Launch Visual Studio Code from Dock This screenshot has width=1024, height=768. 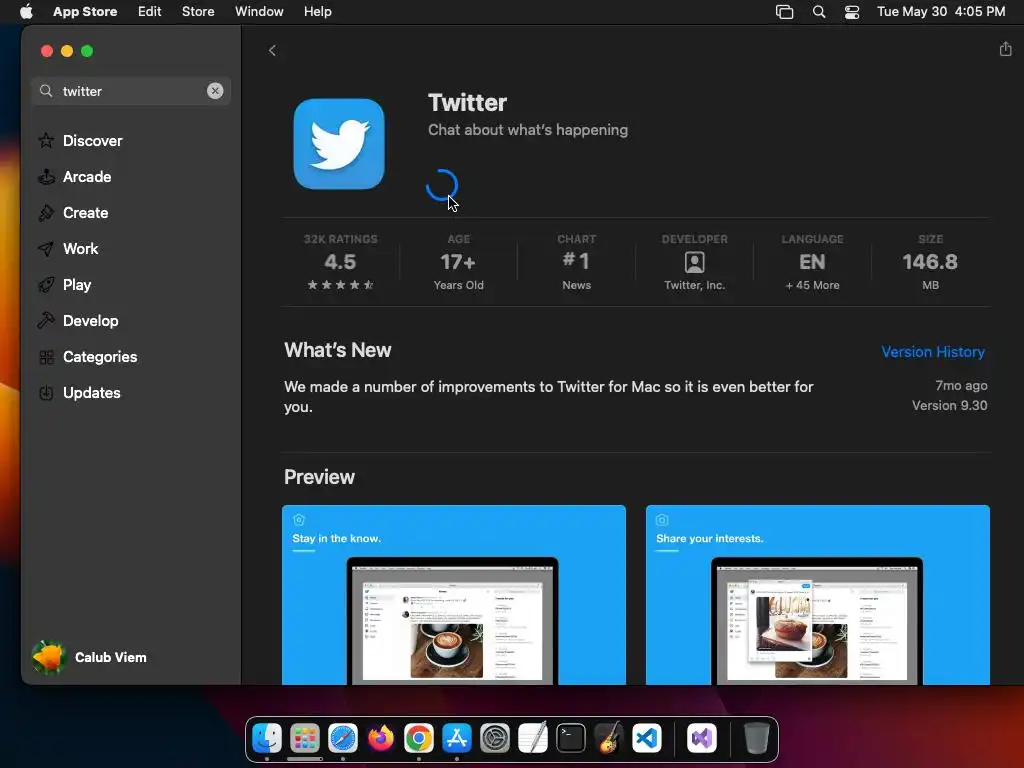pos(647,739)
